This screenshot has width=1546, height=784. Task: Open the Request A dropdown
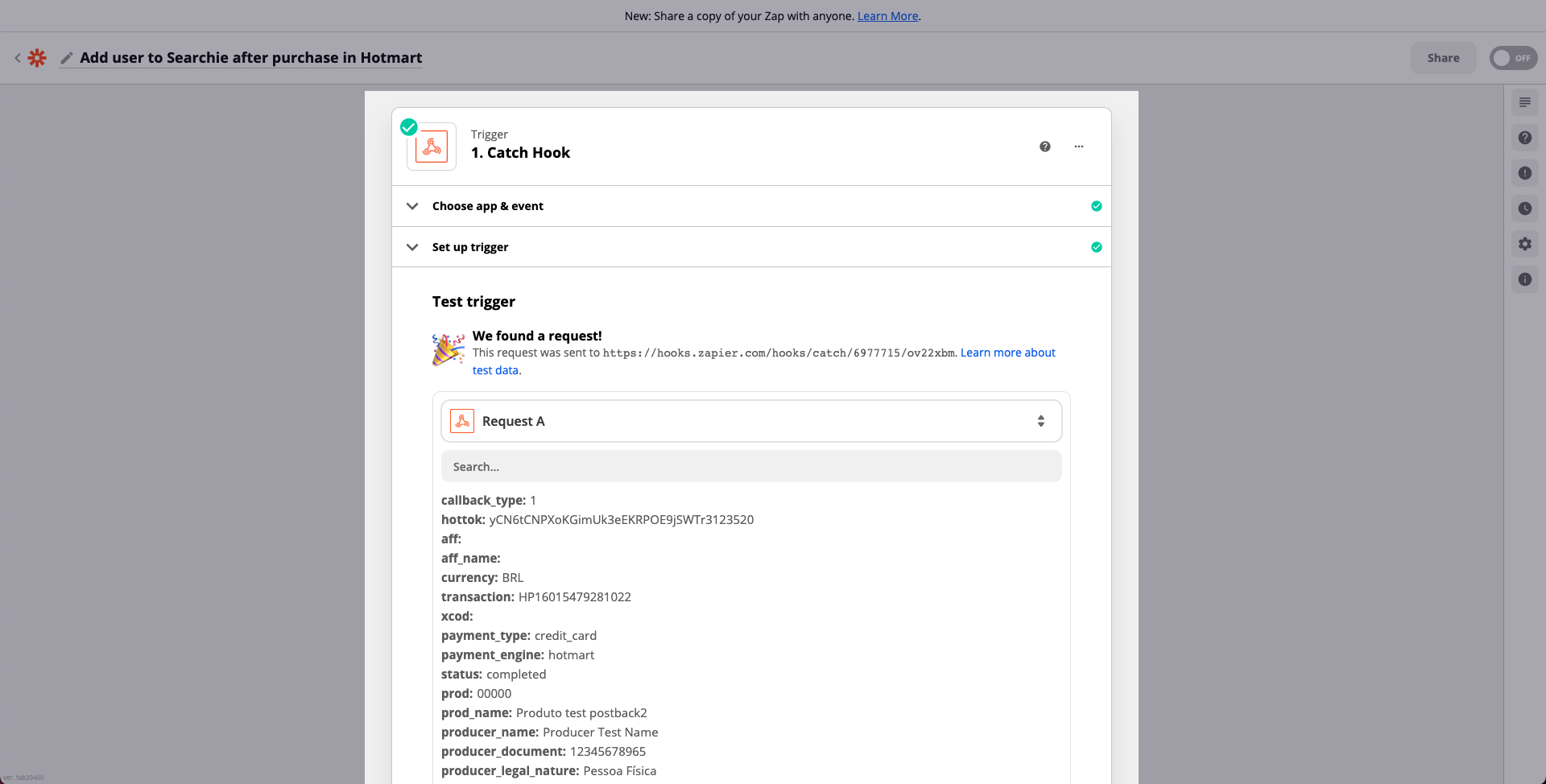tap(751, 421)
